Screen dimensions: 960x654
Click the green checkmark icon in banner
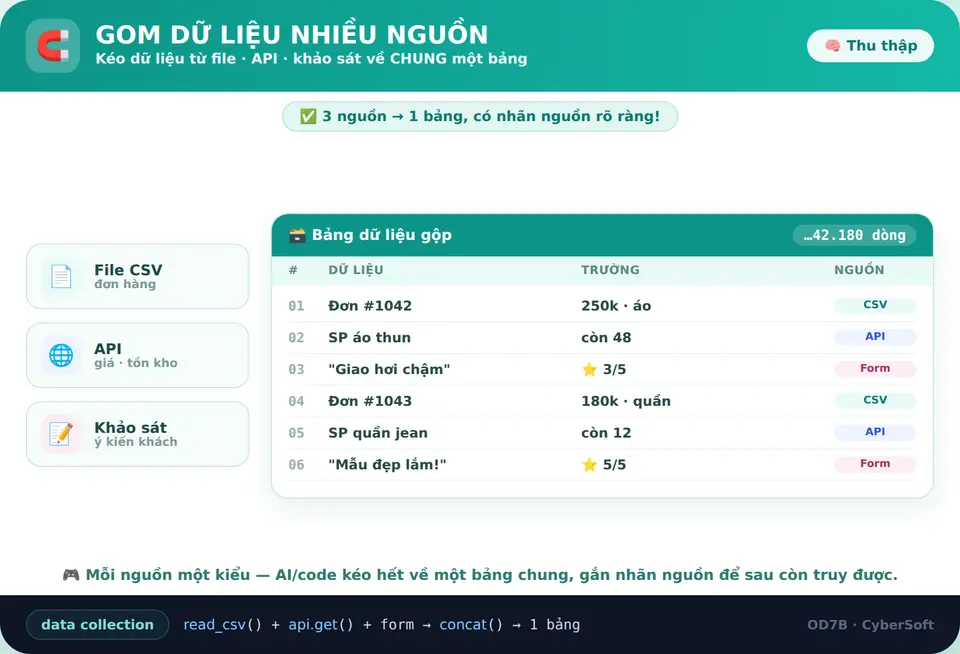[x=308, y=116]
